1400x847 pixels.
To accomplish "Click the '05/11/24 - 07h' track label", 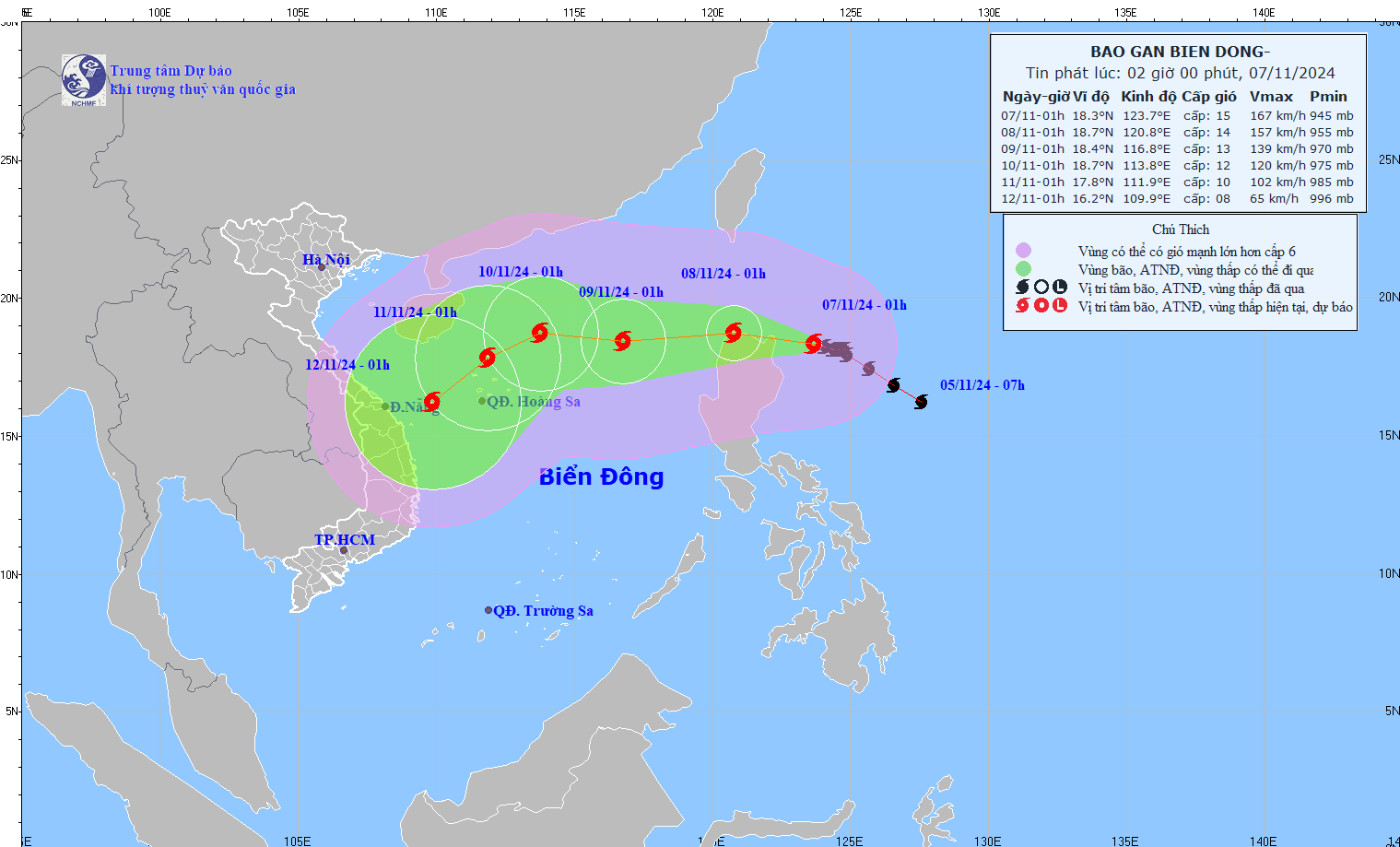I will (982, 385).
